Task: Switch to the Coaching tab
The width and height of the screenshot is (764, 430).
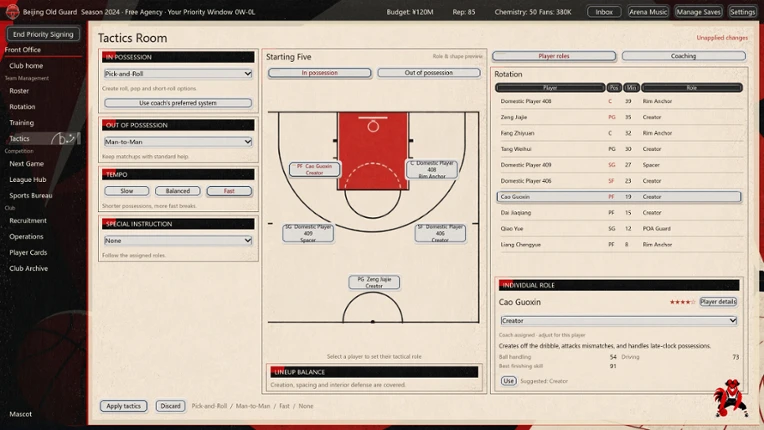Action: pos(684,56)
